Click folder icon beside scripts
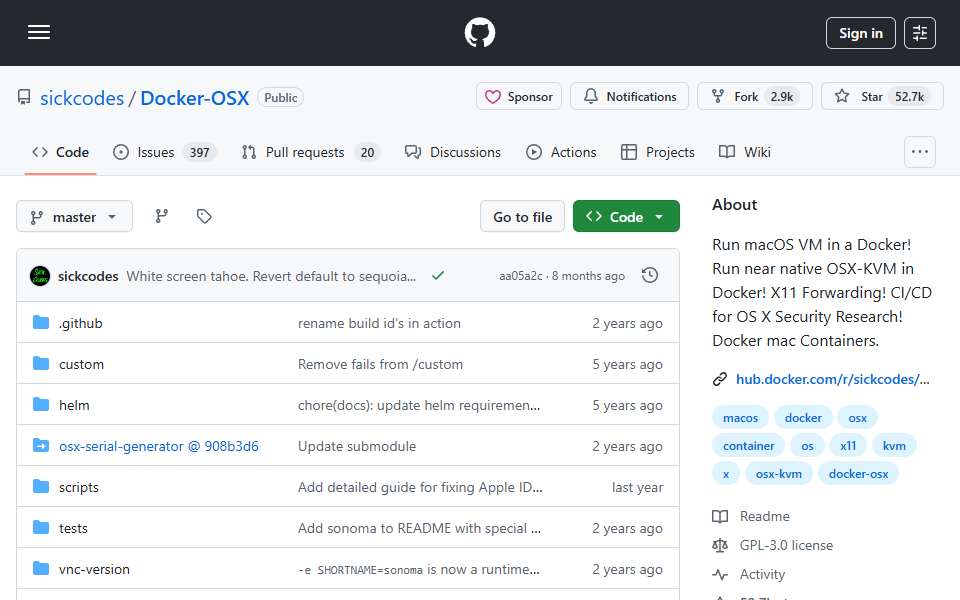The image size is (960, 600). tap(41, 486)
